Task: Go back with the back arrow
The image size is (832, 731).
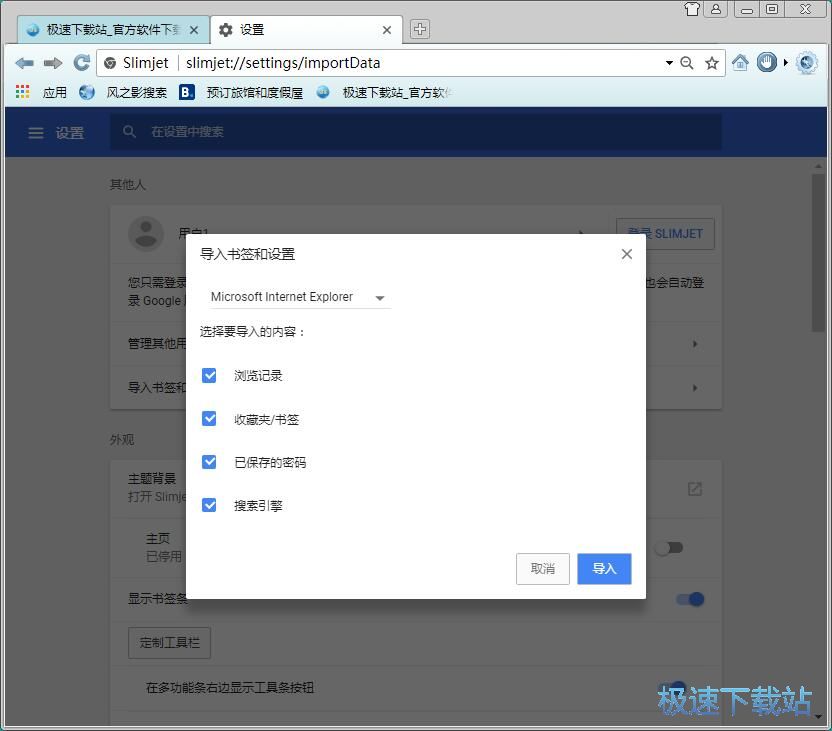Action: coord(24,63)
